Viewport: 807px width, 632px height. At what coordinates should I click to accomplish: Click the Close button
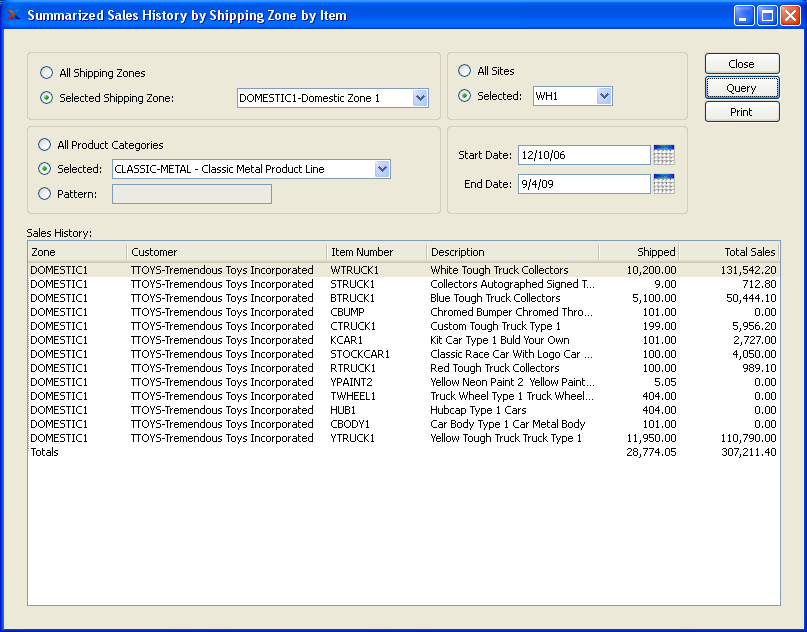[741, 64]
